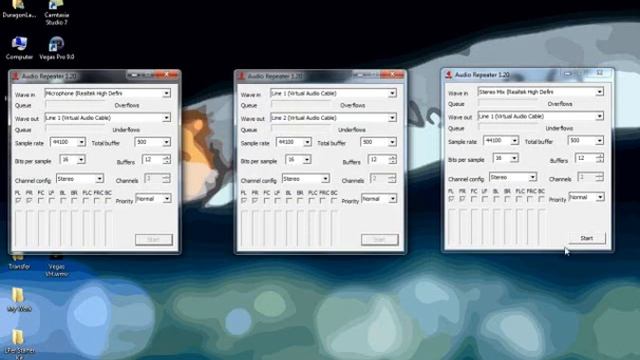Select the Transfer folder on desktop
Viewport: 640px width, 360px height.
[x=19, y=262]
